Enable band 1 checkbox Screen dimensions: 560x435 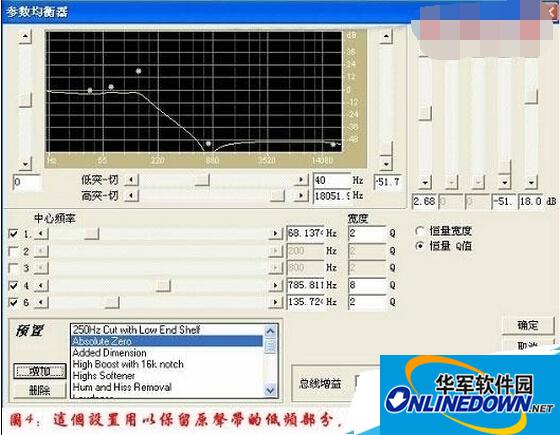click(x=13, y=234)
